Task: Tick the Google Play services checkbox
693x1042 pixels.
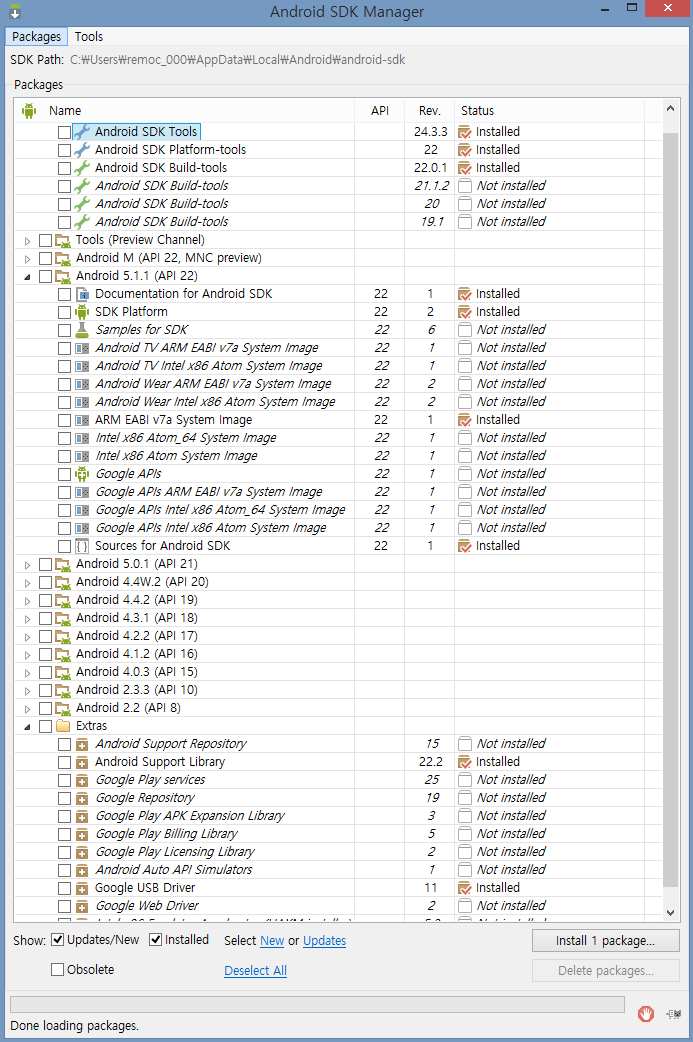Action: click(64, 780)
